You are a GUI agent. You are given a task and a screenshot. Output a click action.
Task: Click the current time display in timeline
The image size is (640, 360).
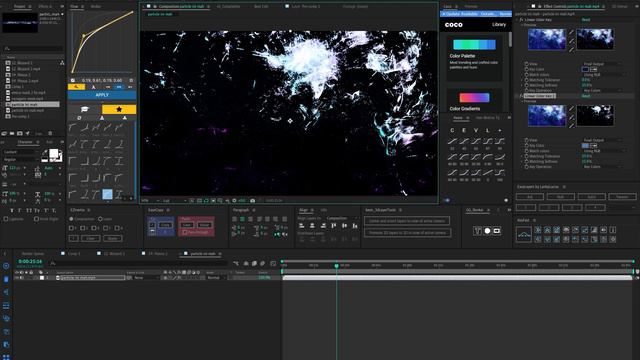tap(30, 261)
